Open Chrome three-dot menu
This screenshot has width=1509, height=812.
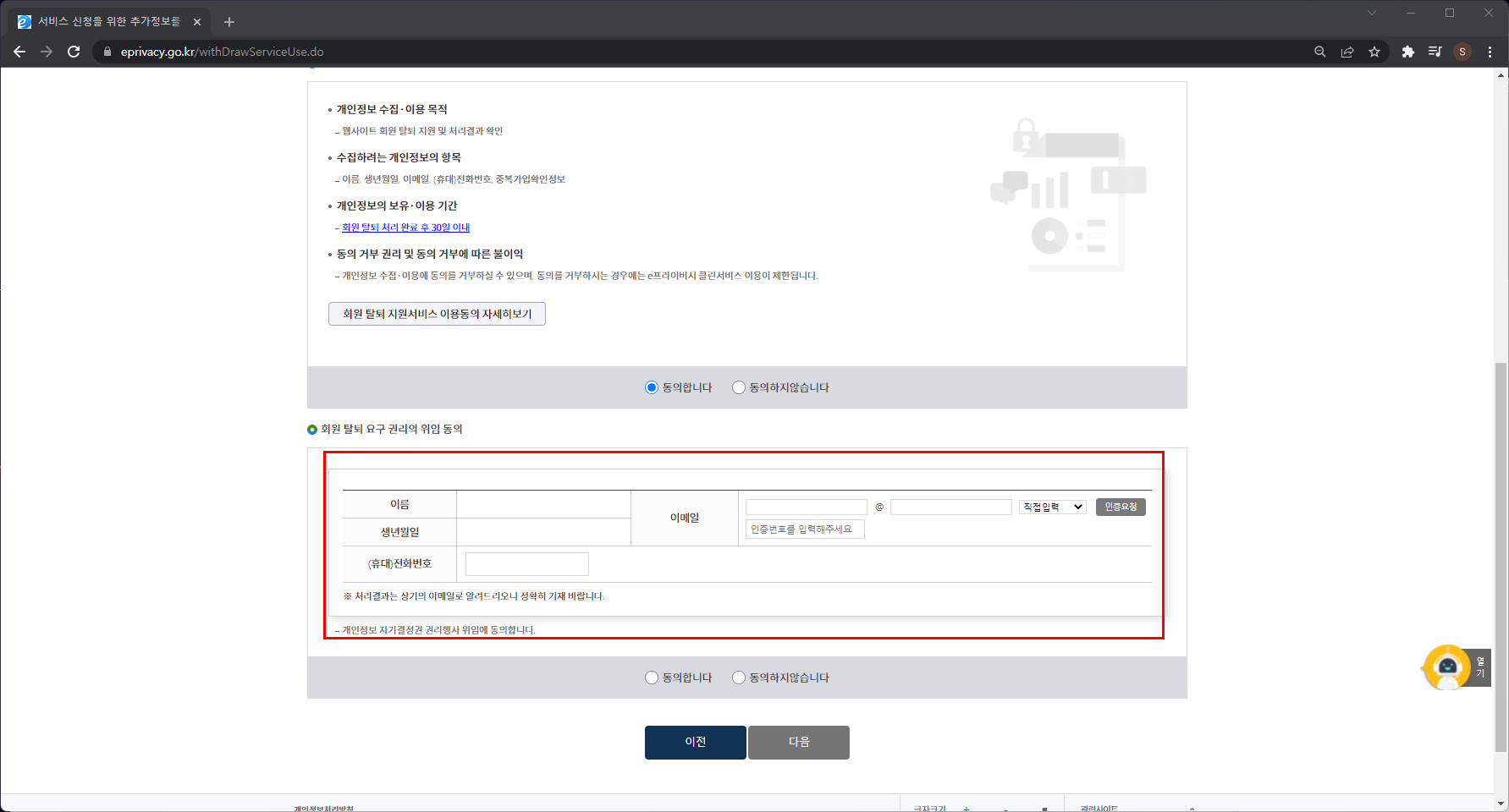pyautogui.click(x=1490, y=52)
